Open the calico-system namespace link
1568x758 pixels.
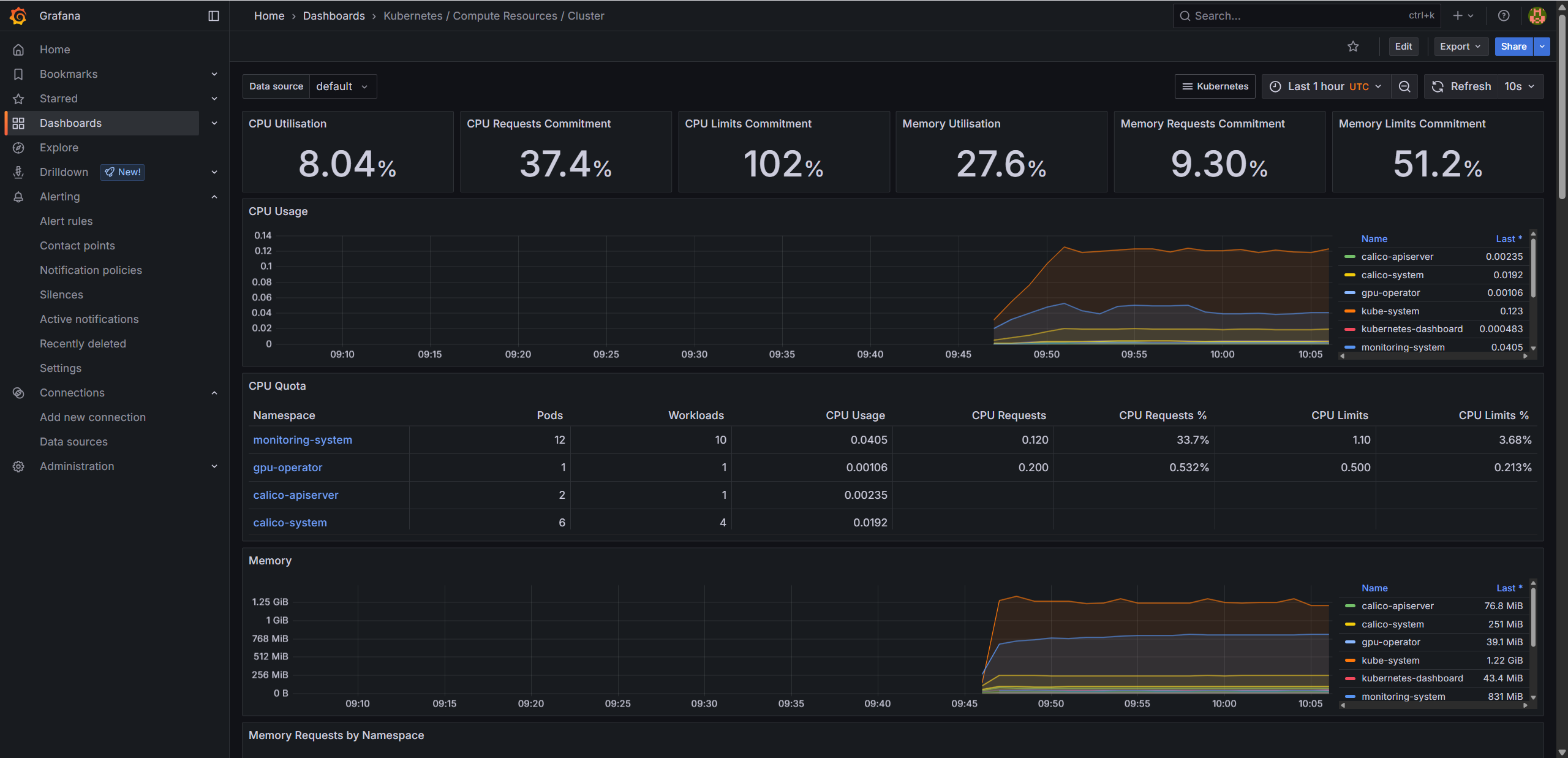[x=290, y=523]
